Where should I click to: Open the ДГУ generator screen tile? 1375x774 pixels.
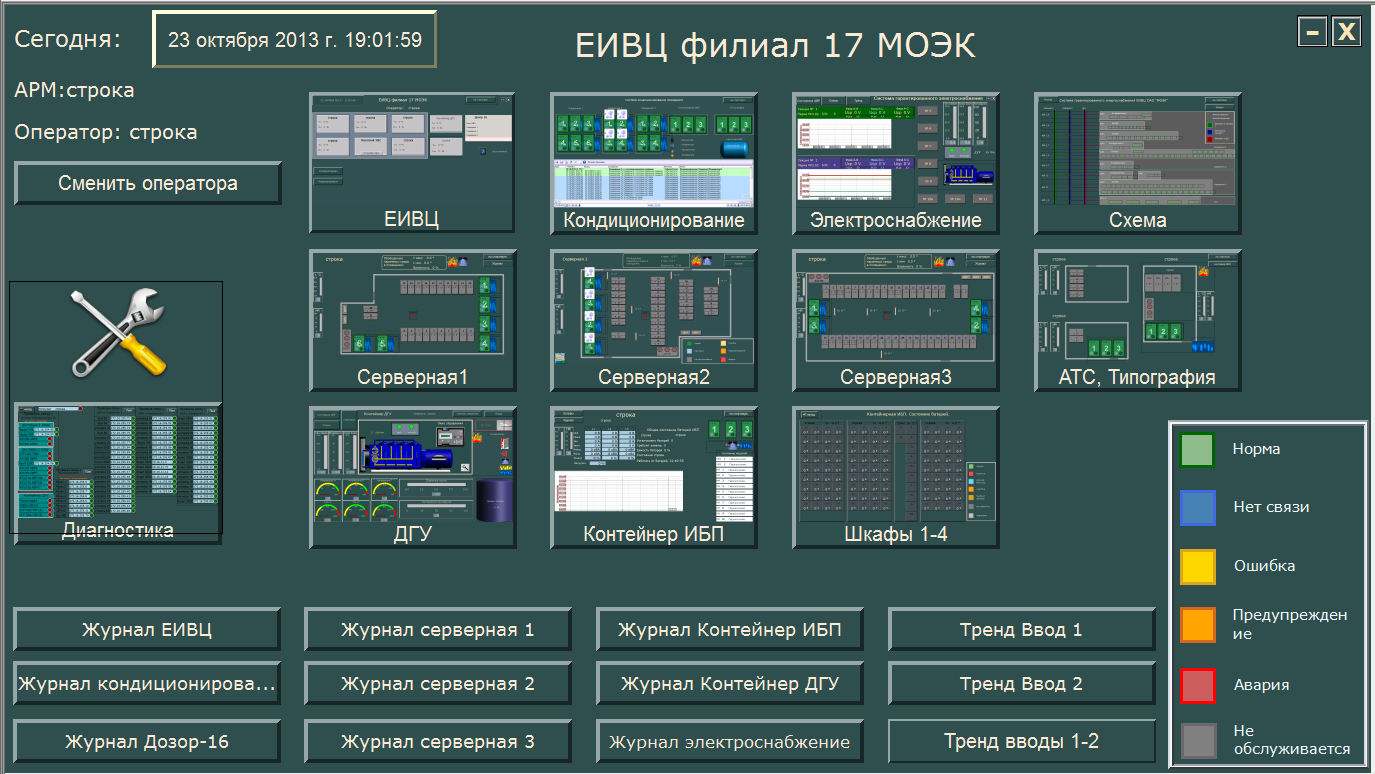(412, 477)
